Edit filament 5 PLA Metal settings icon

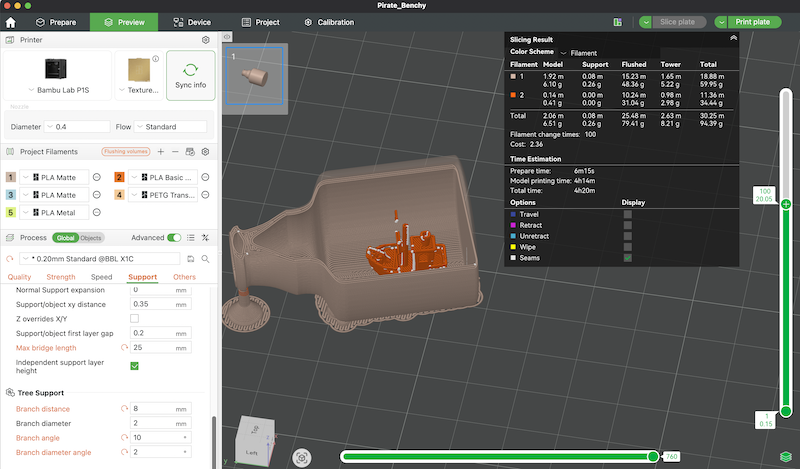(96, 212)
